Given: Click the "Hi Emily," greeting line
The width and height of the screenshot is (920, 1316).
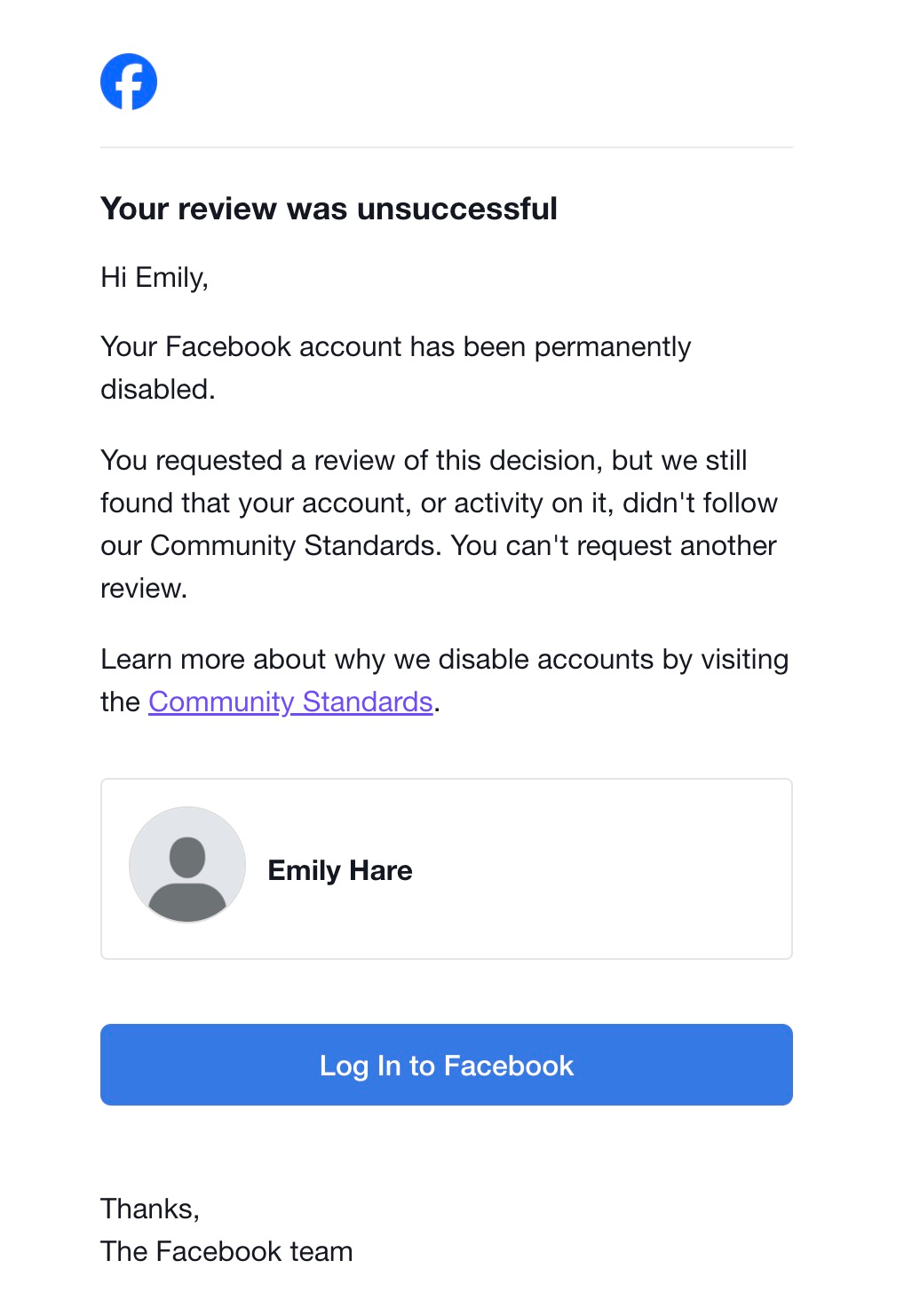Looking at the screenshot, I should [155, 278].
